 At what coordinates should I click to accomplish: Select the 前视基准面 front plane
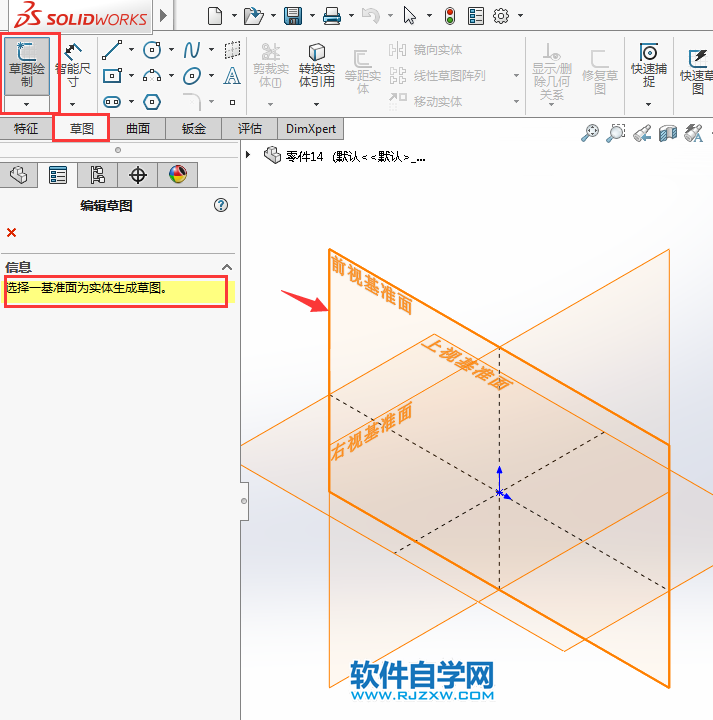pos(372,285)
